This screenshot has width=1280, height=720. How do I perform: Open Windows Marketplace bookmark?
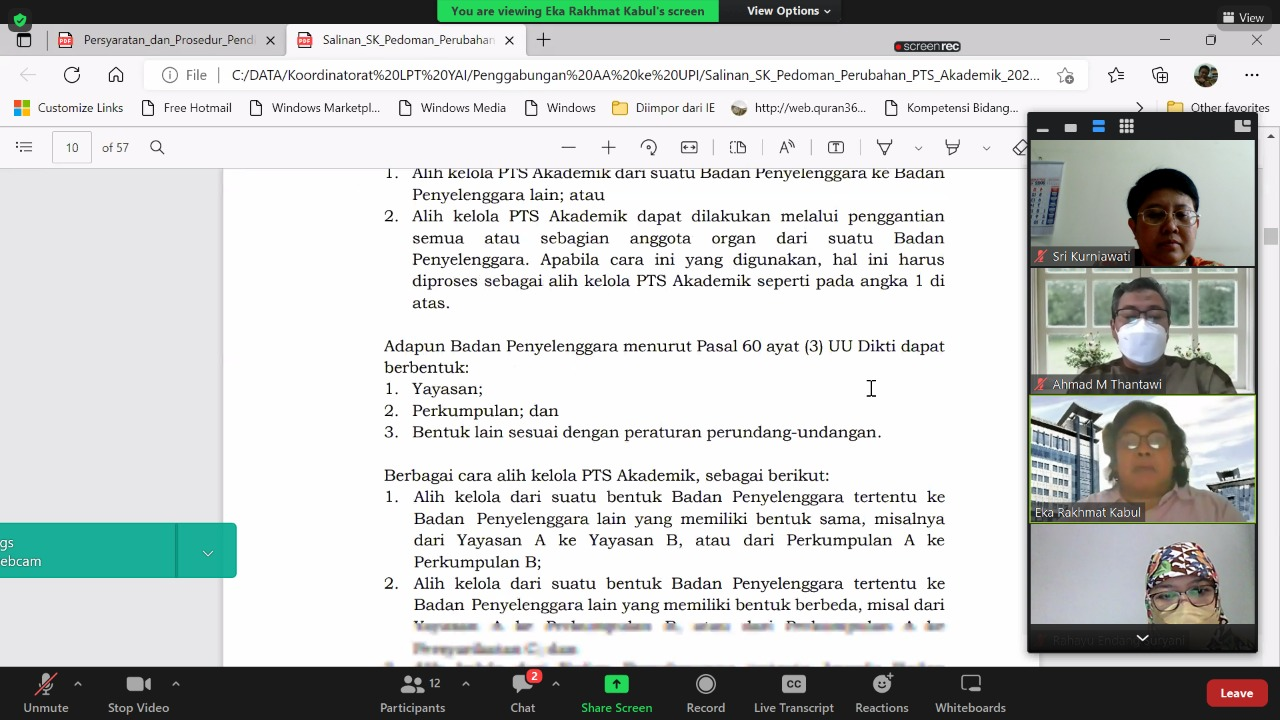pos(315,108)
